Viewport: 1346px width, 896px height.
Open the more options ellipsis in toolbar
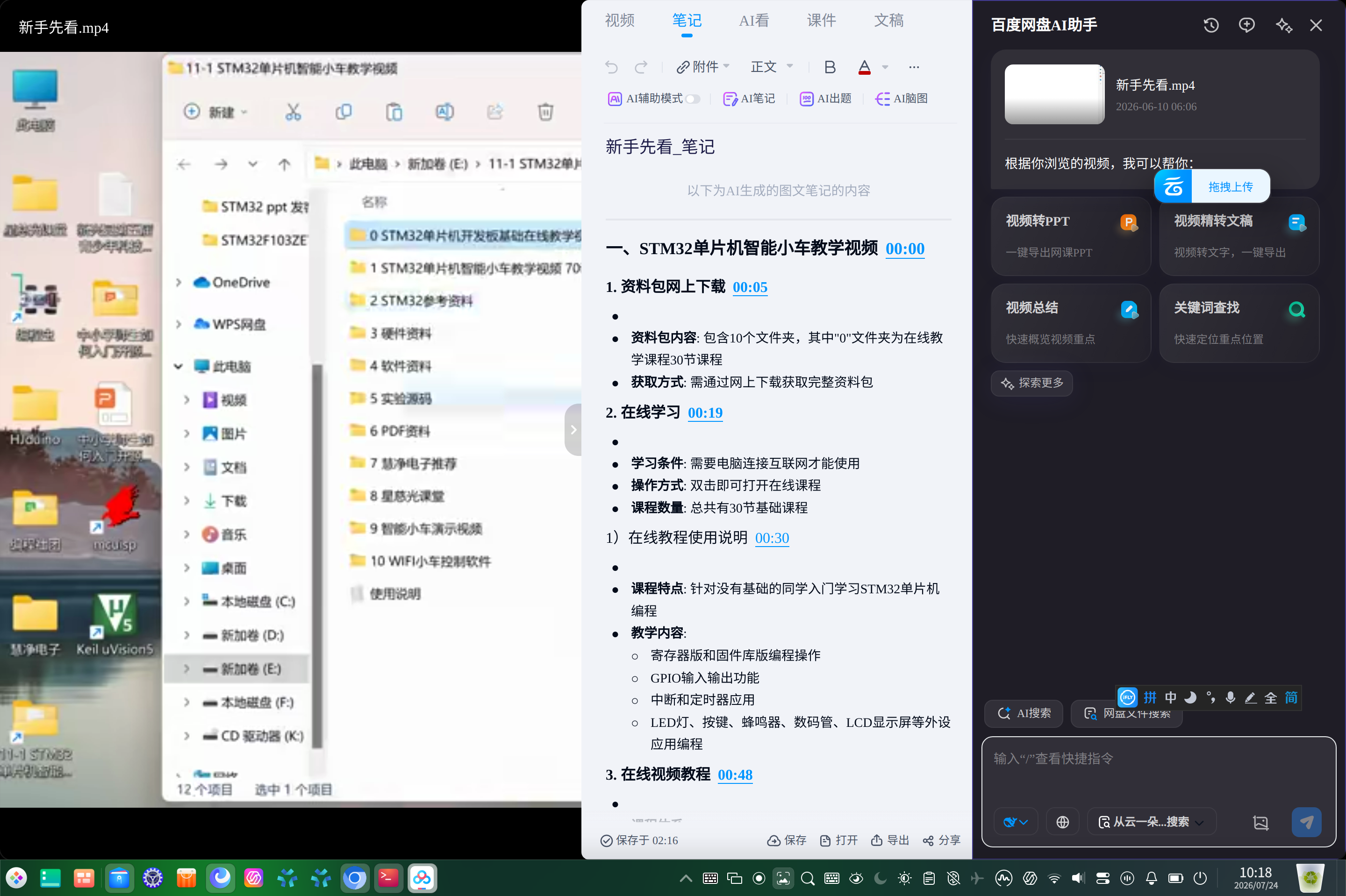click(914, 67)
